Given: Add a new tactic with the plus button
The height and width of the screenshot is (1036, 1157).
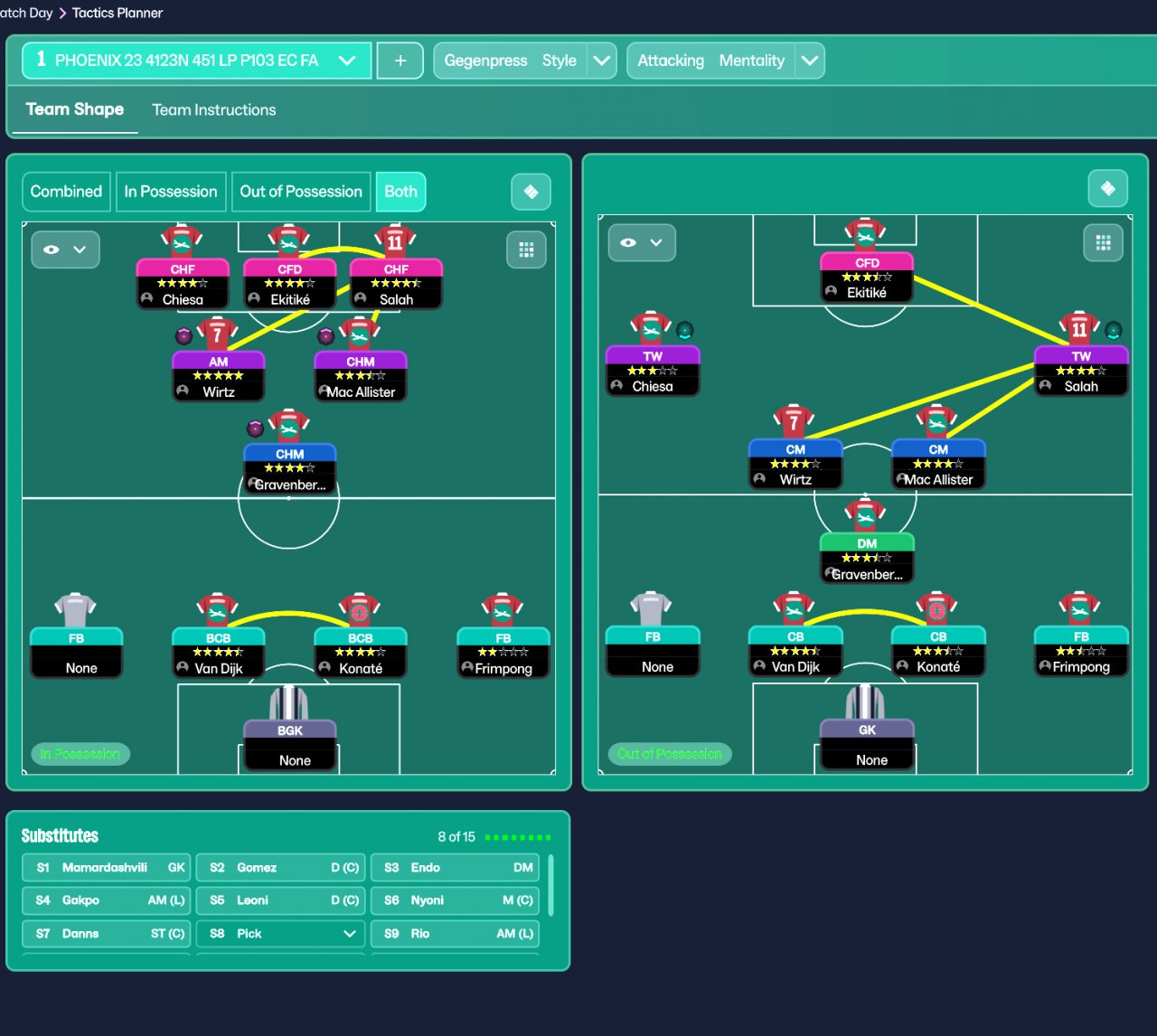Looking at the screenshot, I should pyautogui.click(x=400, y=61).
